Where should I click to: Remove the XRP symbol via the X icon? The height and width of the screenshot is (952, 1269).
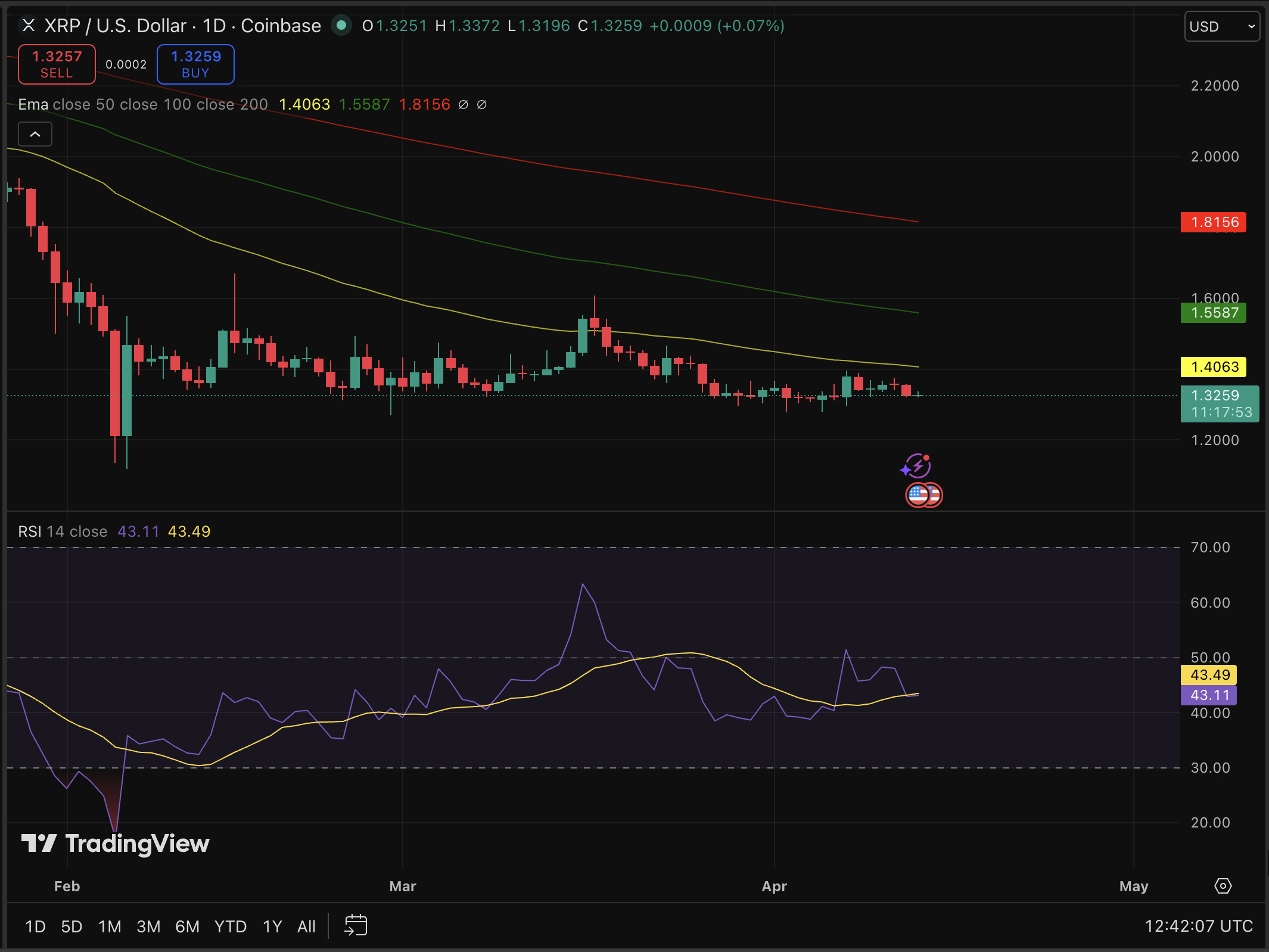pyautogui.click(x=28, y=26)
